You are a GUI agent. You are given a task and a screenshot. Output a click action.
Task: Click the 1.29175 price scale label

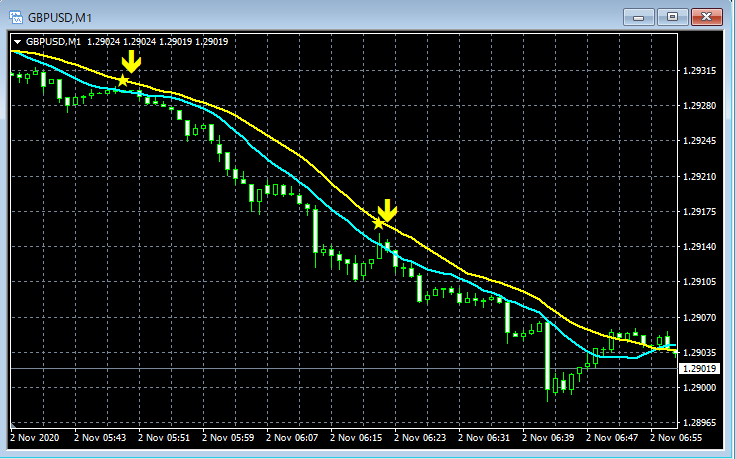pyautogui.click(x=699, y=211)
